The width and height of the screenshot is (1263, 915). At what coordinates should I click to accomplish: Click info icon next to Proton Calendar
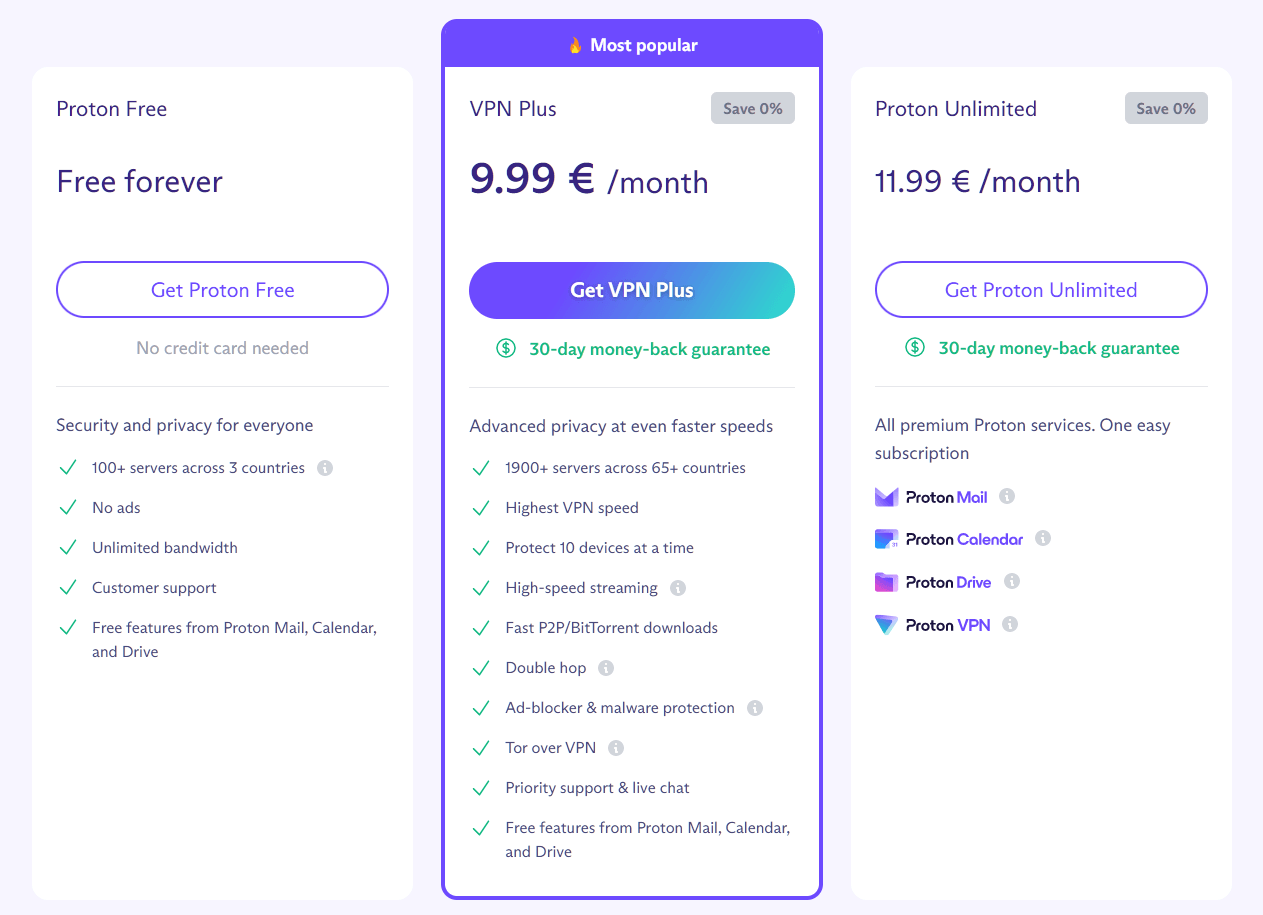click(1043, 538)
